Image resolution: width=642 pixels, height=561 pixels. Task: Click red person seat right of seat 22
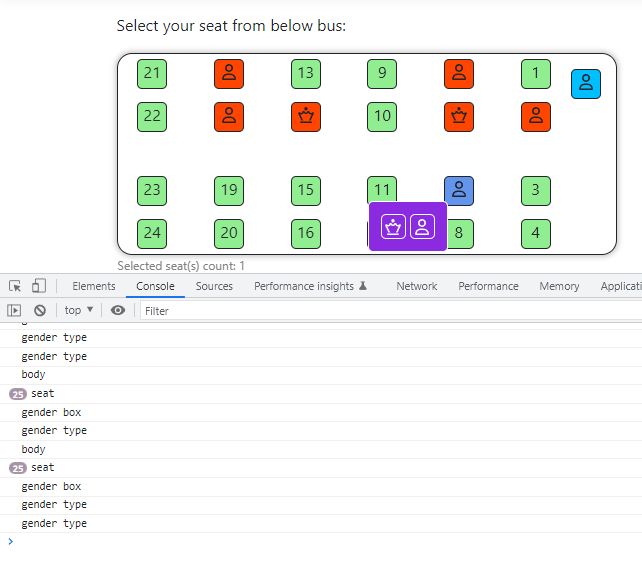[x=229, y=117]
